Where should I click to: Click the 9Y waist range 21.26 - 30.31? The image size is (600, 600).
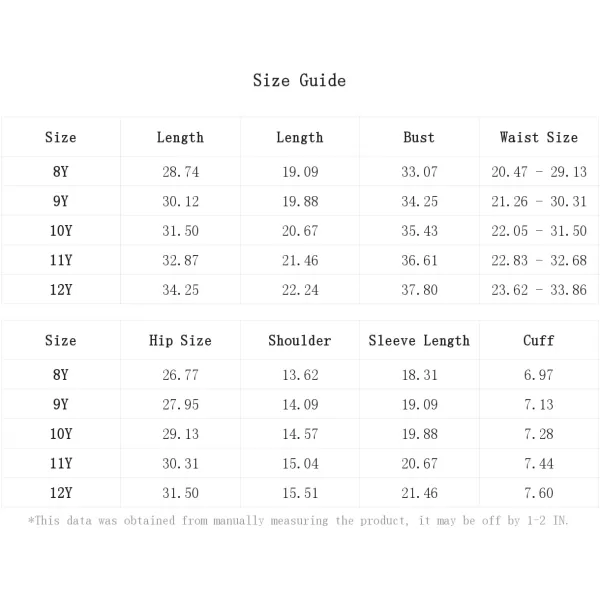[539, 201]
